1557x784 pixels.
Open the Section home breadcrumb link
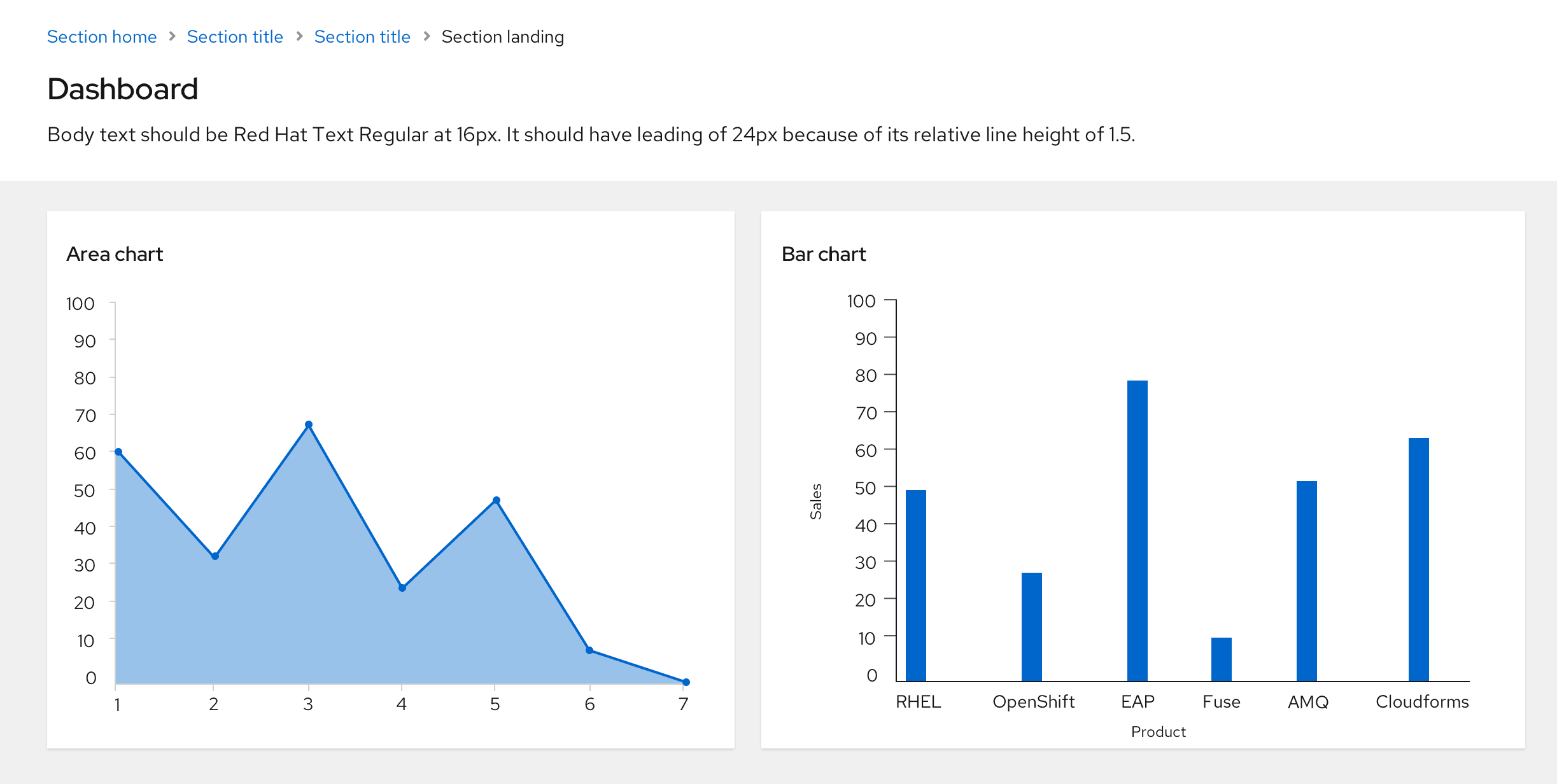[x=102, y=37]
